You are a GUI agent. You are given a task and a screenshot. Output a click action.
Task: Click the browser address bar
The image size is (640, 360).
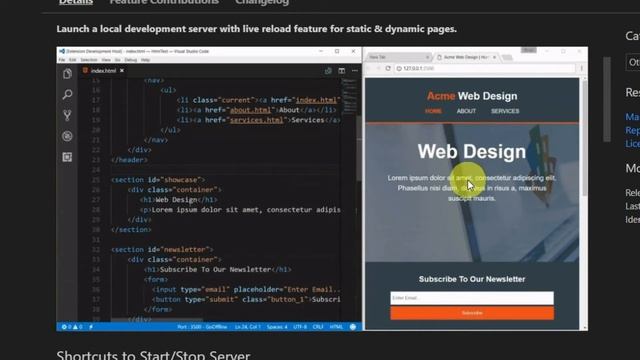click(485, 69)
